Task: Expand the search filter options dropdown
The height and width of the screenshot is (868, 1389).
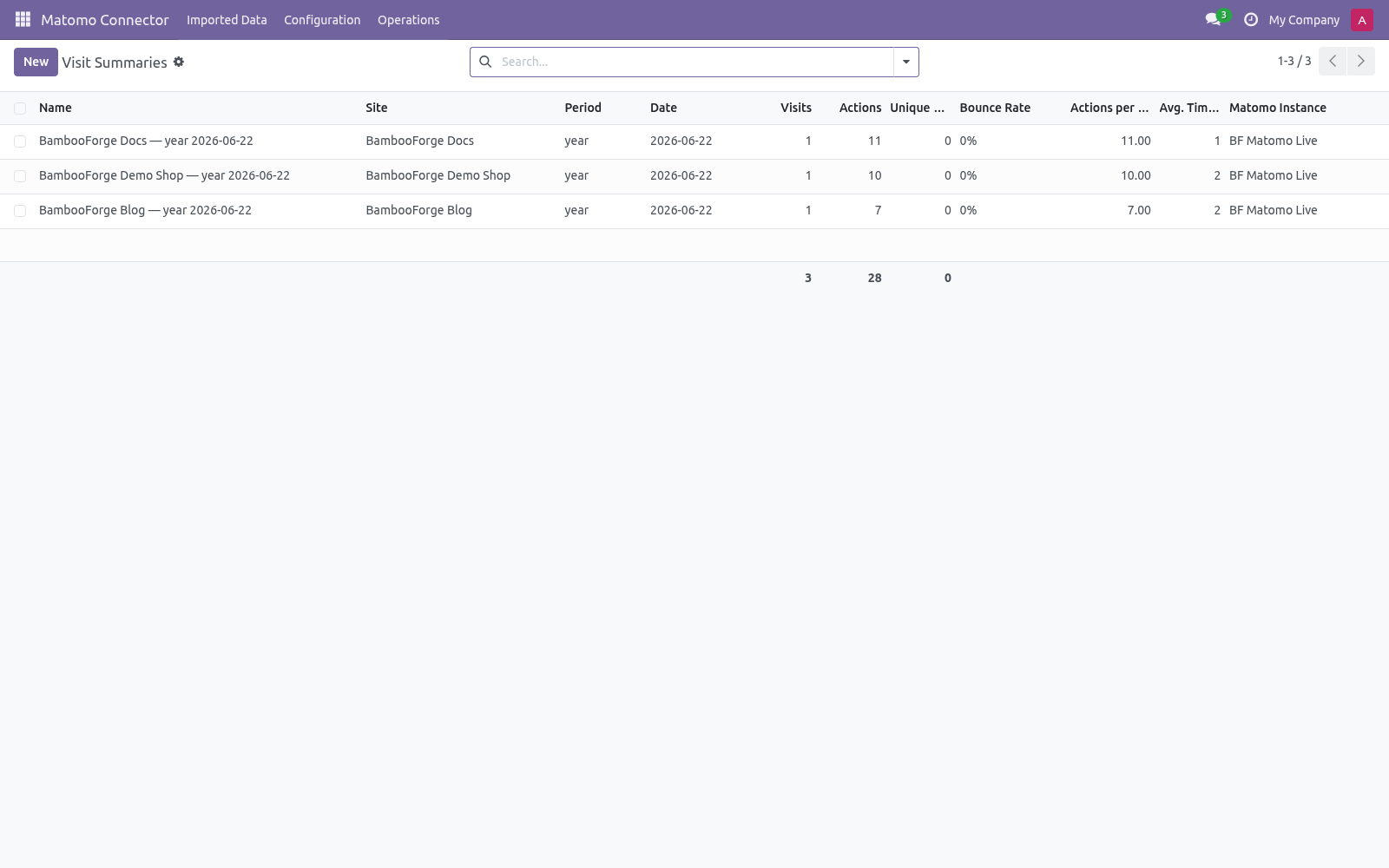Action: coord(905,62)
